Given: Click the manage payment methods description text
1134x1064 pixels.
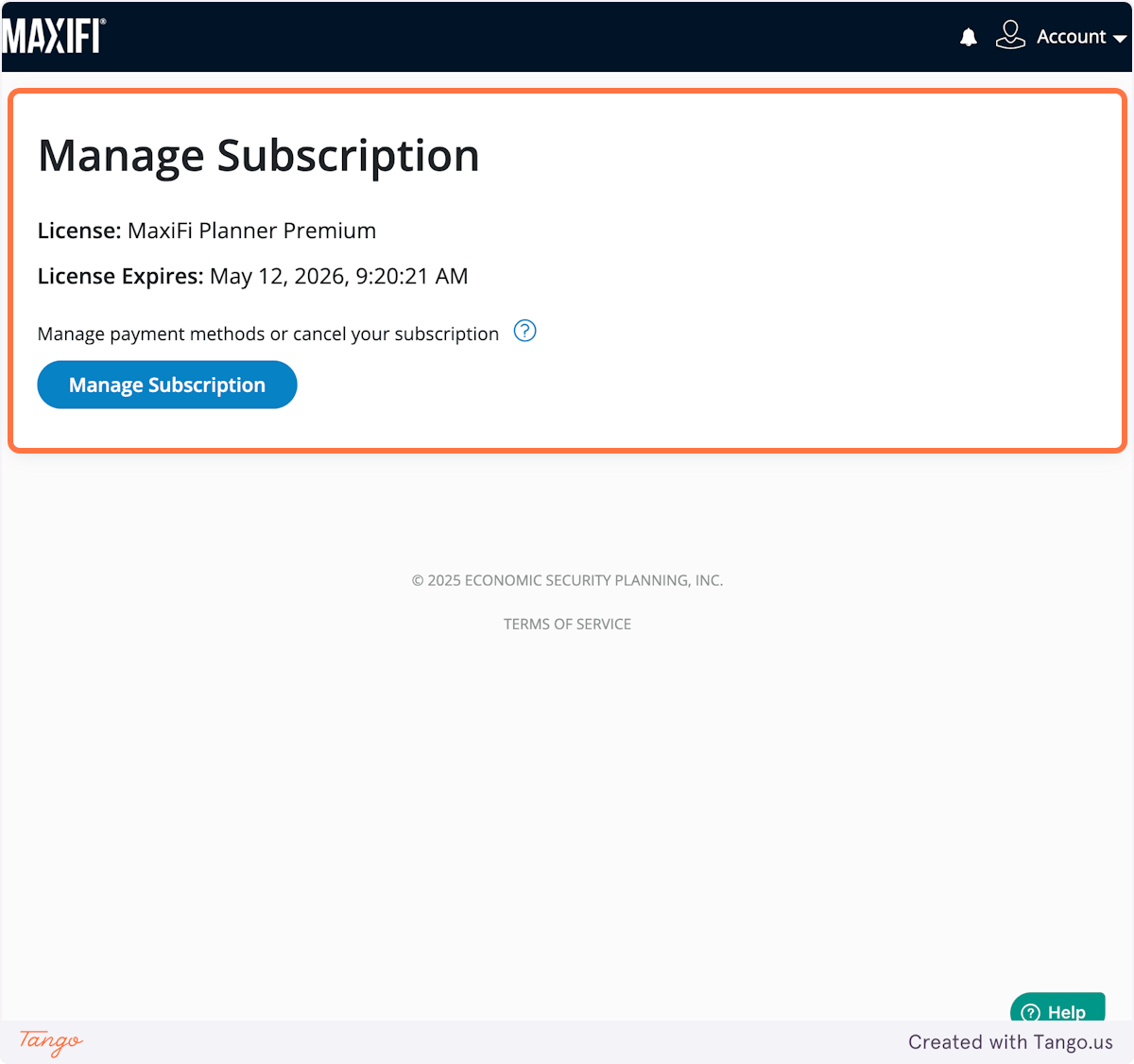Looking at the screenshot, I should point(268,334).
